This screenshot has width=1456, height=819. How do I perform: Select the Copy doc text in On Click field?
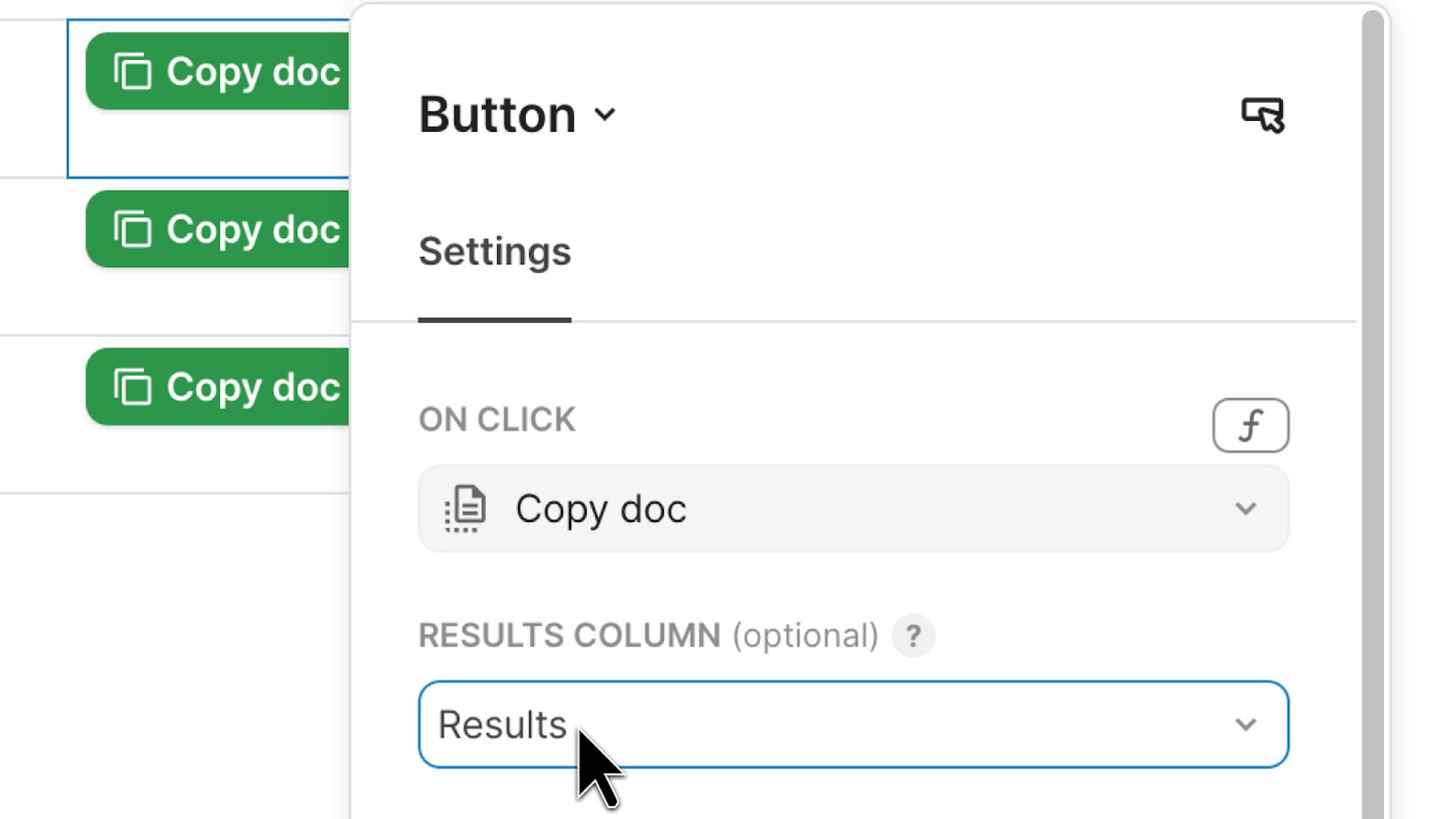pyautogui.click(x=601, y=509)
